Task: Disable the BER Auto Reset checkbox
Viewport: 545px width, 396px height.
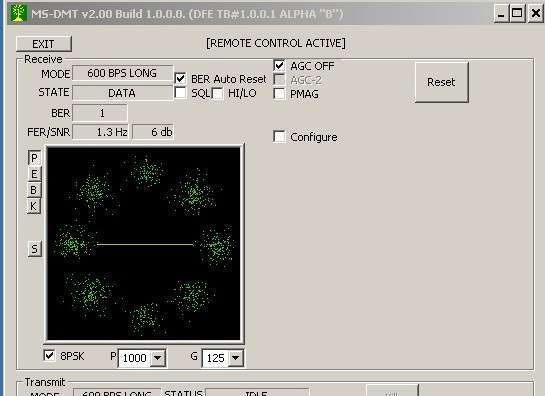Action: [x=180, y=79]
